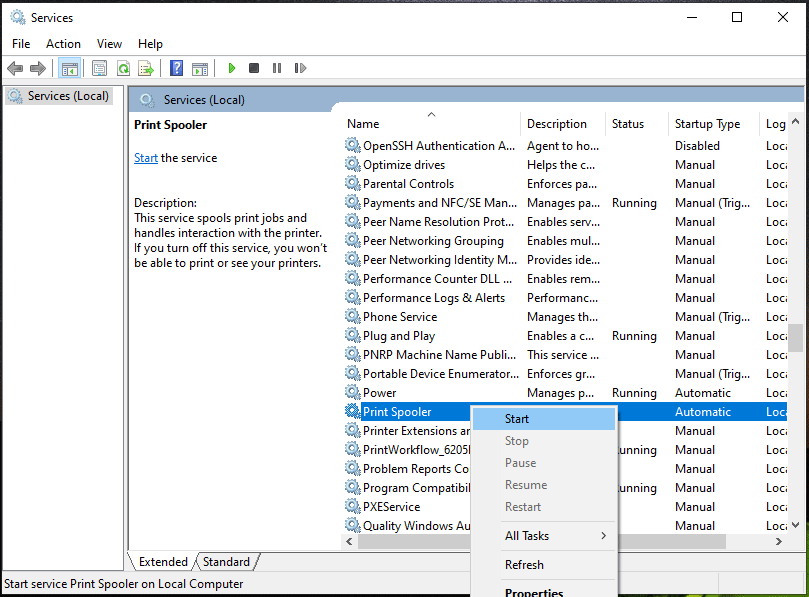Screen dimensions: 809x597
Task: Open the Action menu
Action: point(63,44)
